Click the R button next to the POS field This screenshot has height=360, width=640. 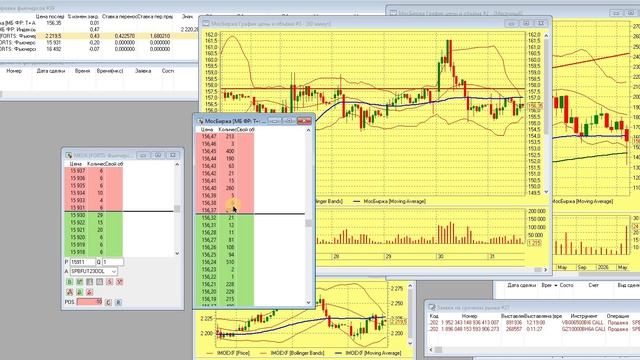point(118,302)
